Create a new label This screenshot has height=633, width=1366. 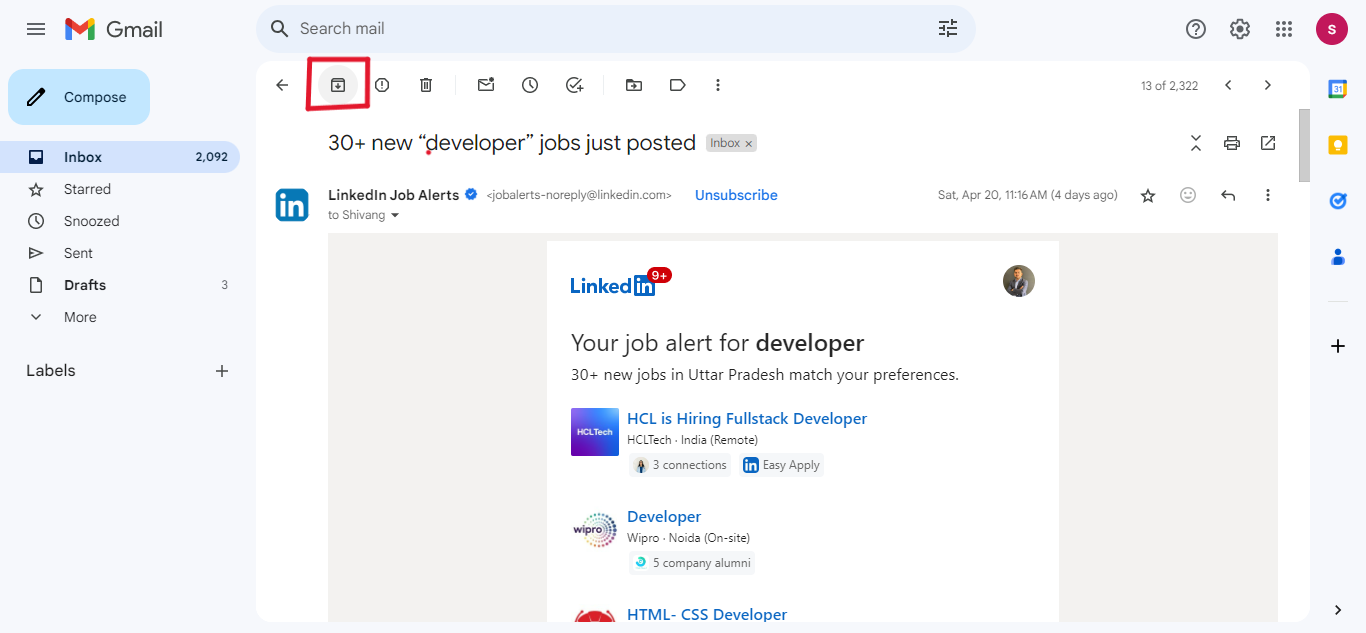[222, 371]
